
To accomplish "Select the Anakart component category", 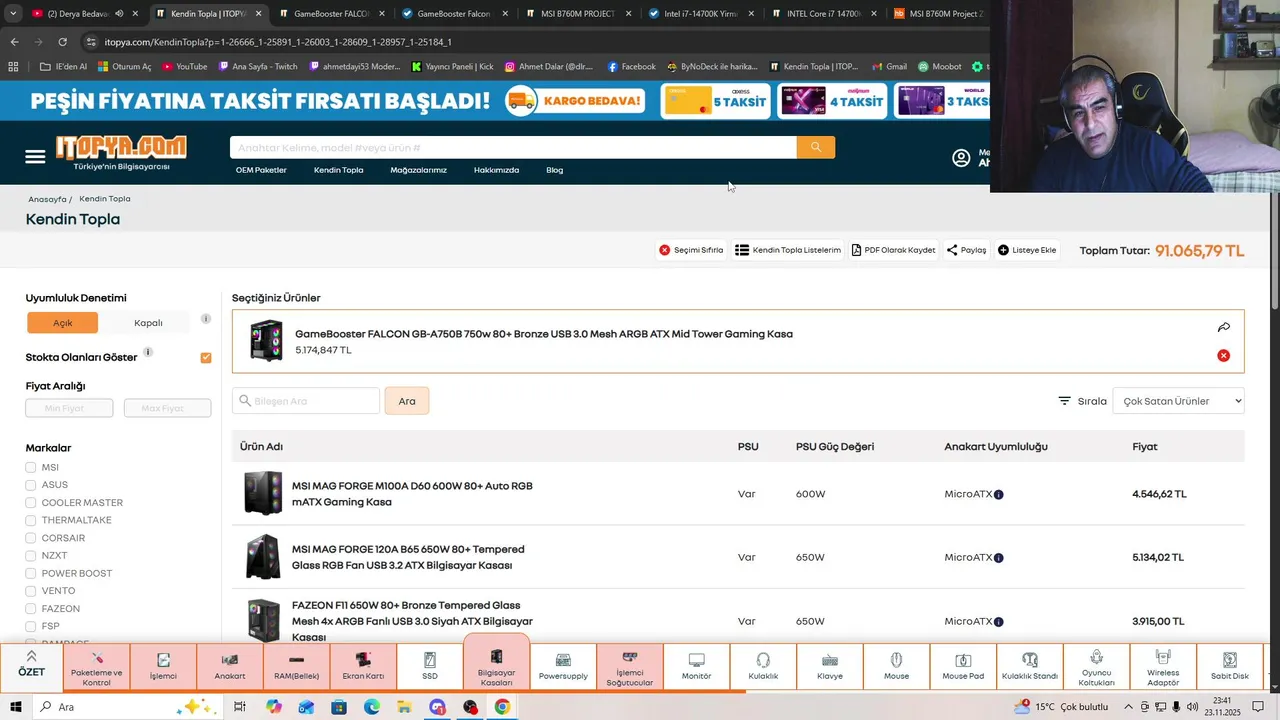I will click(x=230, y=666).
